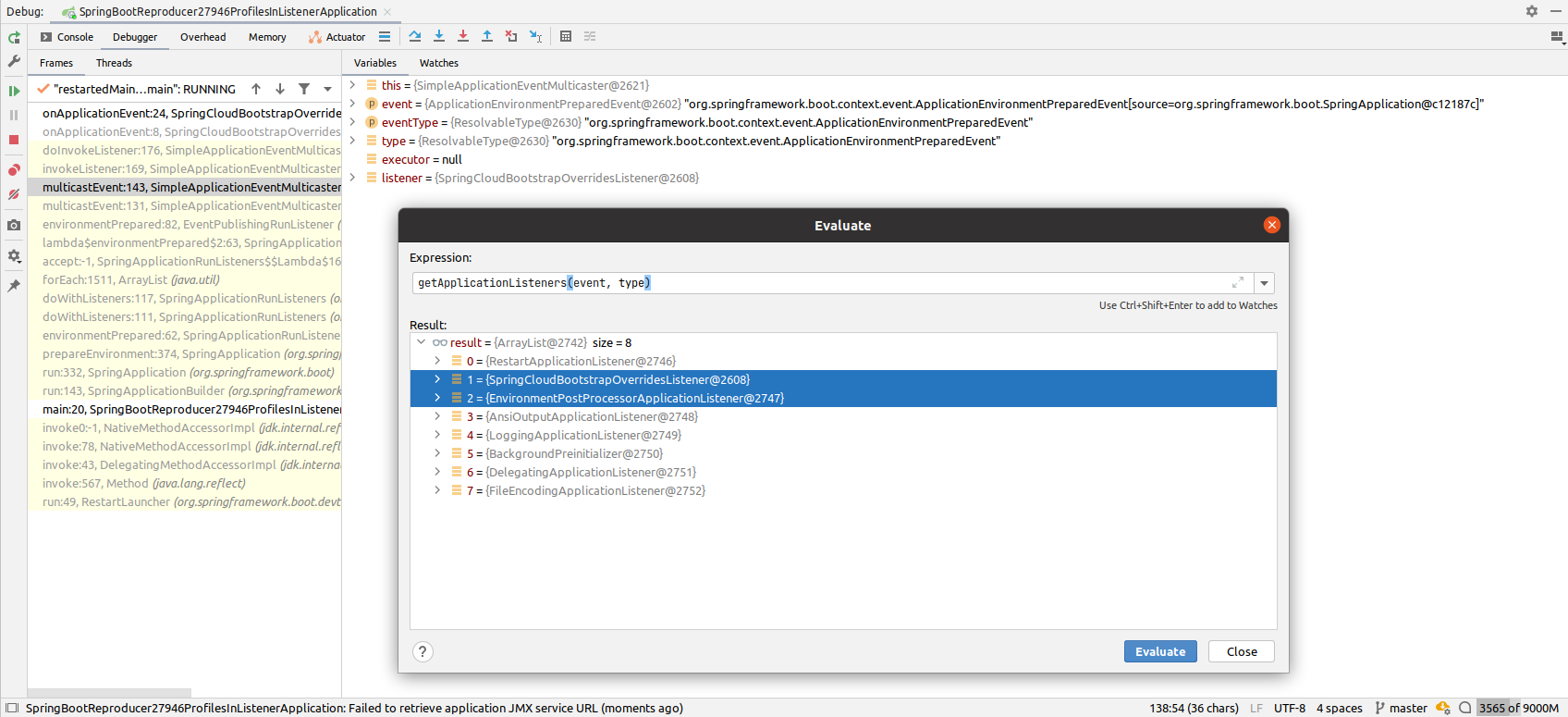This screenshot has width=1568, height=717.
Task: Pause program execution icon
Action: click(14, 115)
